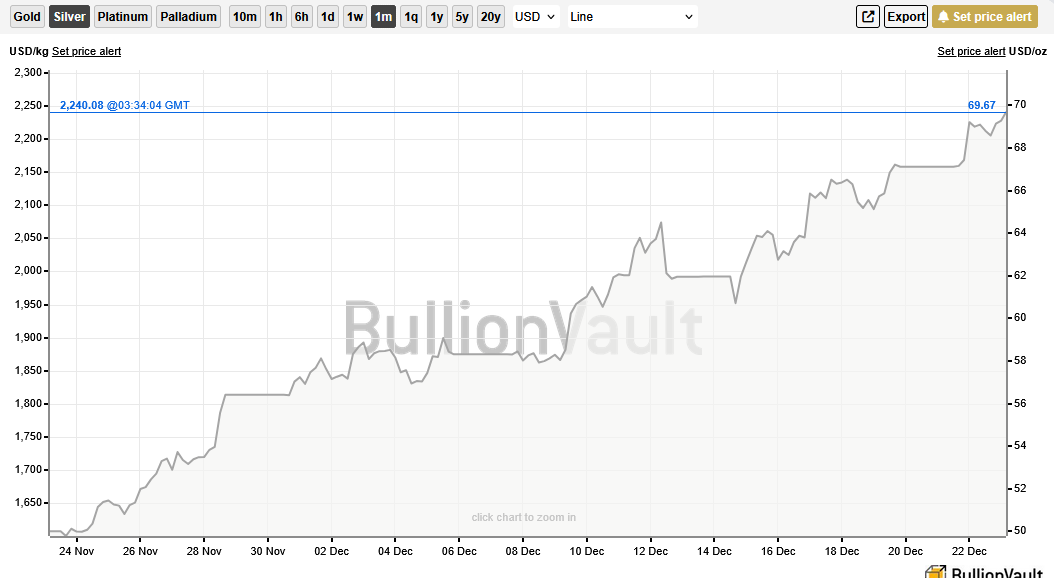Select the Silver metal tab
Viewport: 1054px width, 578px height.
point(69,17)
